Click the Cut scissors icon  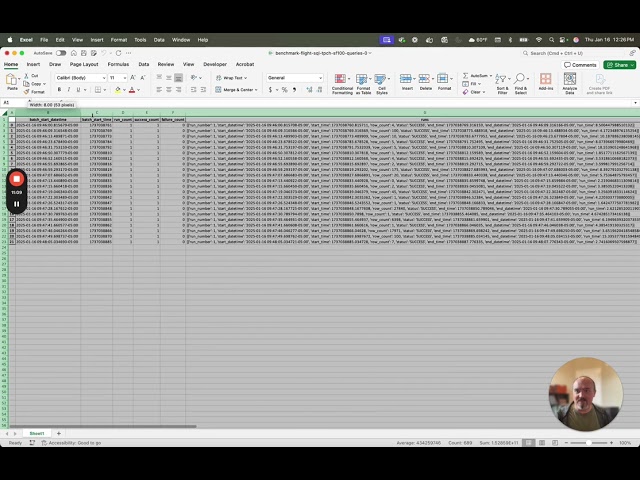point(27,76)
